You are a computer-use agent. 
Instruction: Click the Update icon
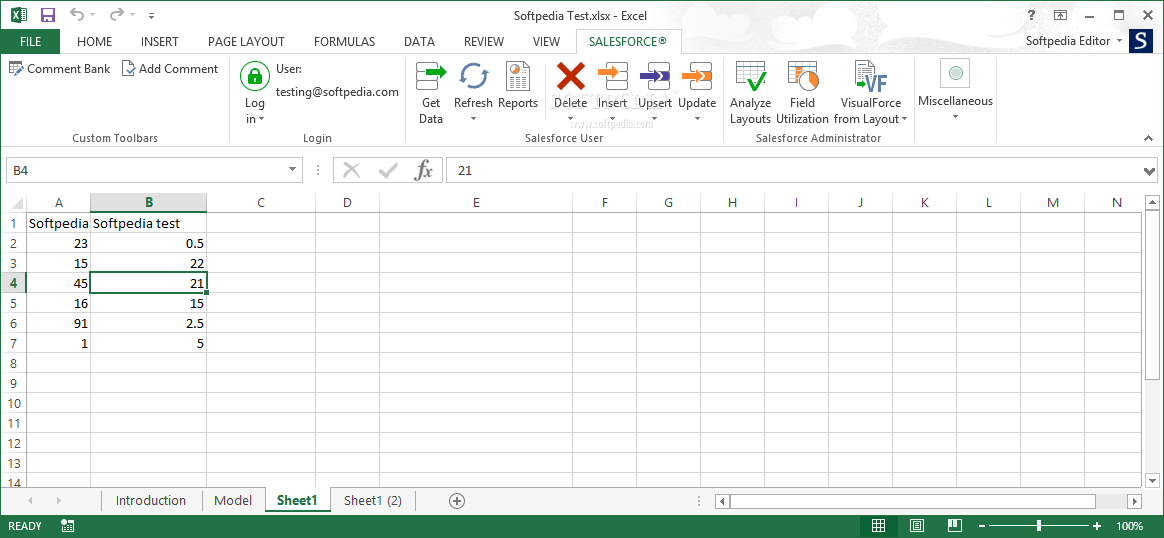[x=697, y=76]
